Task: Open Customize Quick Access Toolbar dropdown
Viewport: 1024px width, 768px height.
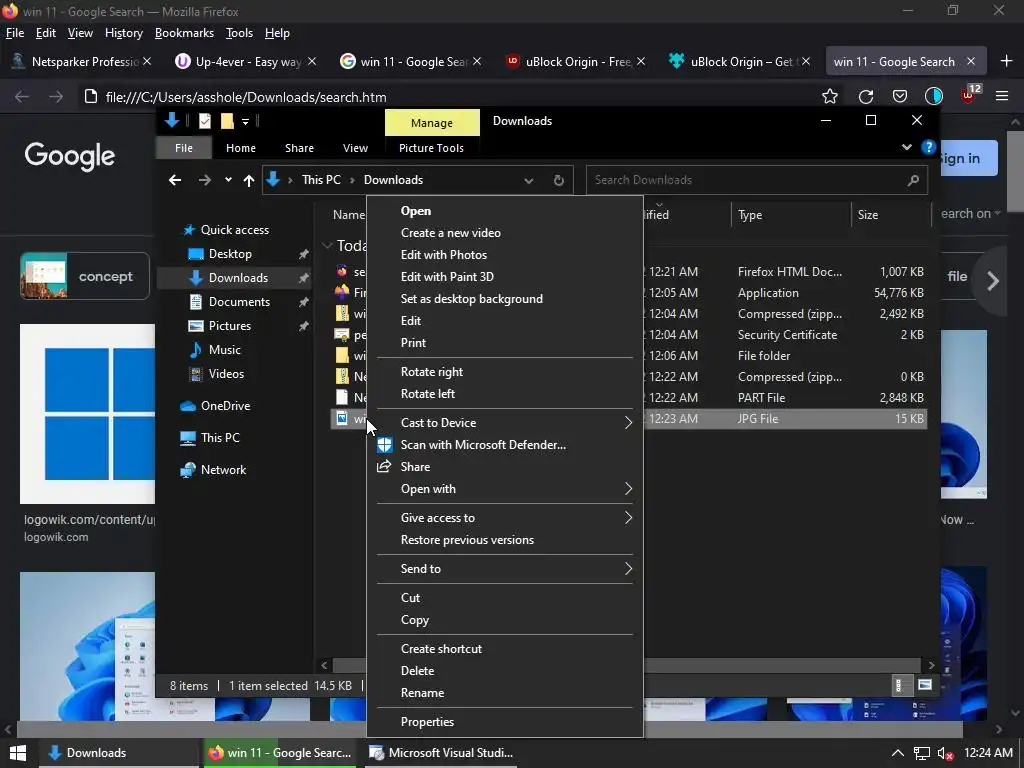Action: point(246,121)
